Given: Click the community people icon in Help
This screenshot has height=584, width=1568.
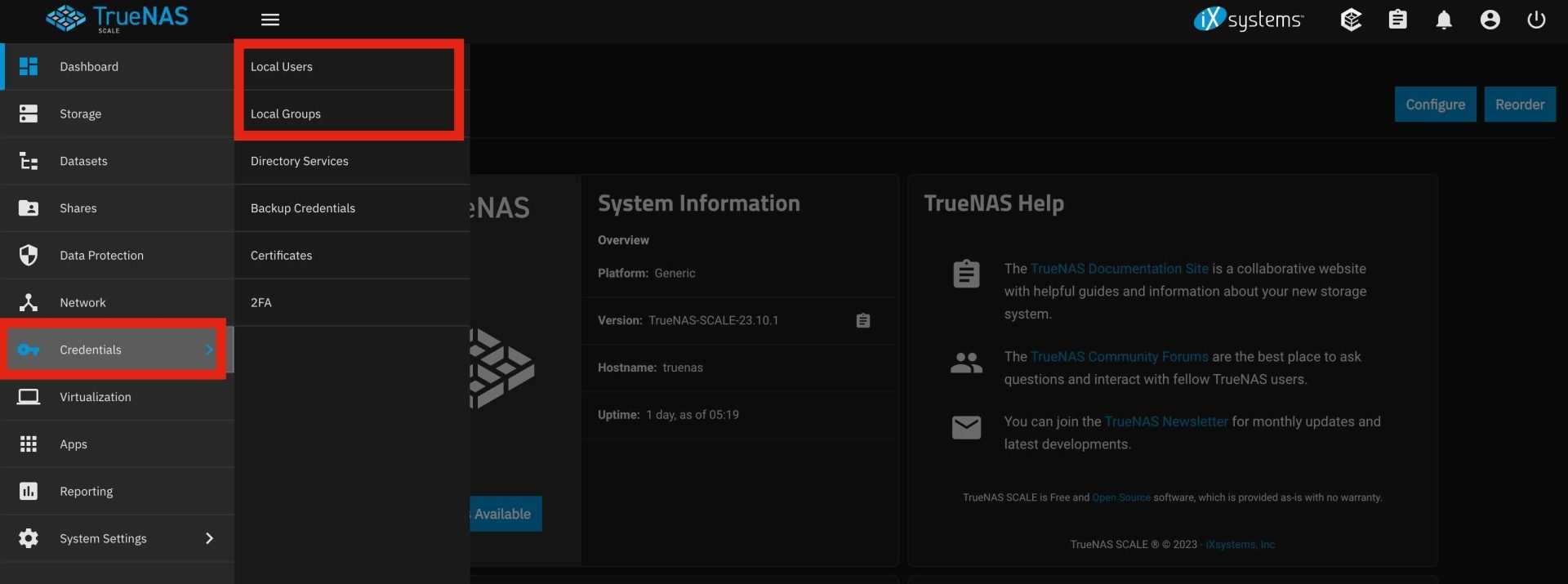Looking at the screenshot, I should (x=966, y=362).
